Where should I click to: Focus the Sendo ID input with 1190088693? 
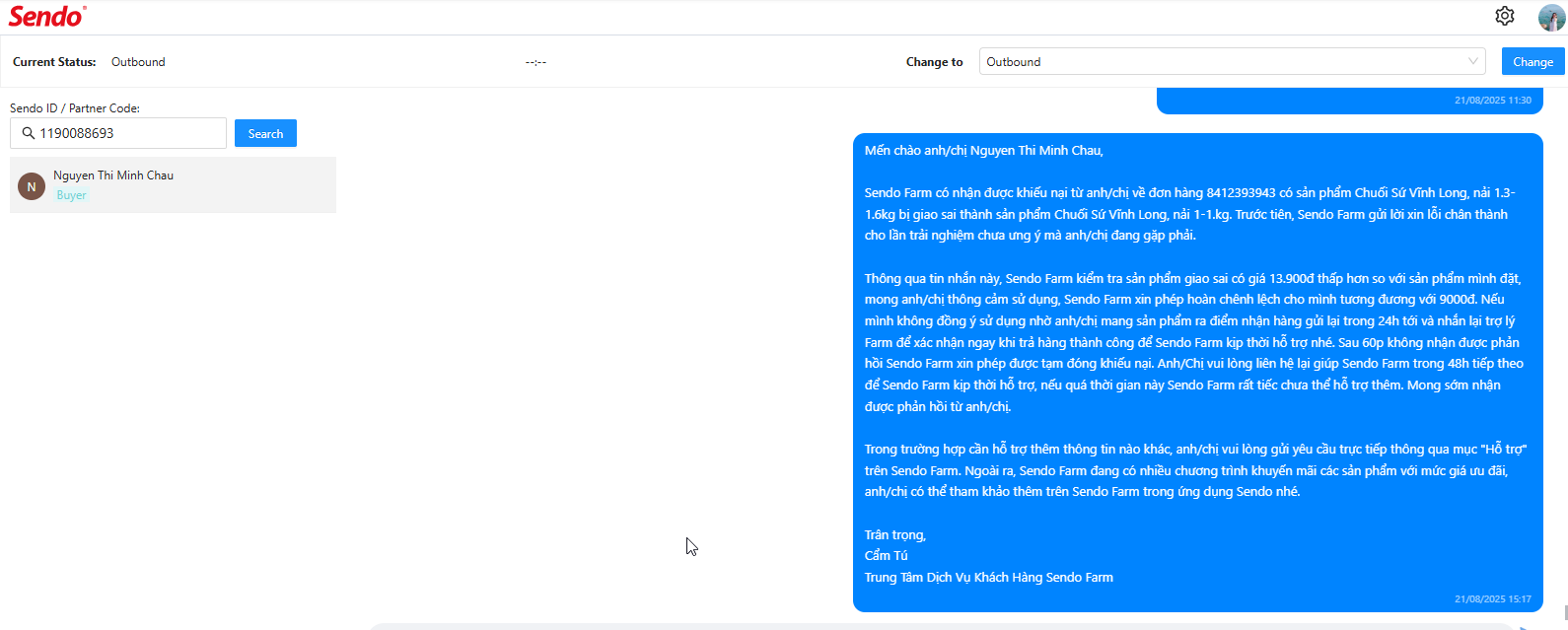pyautogui.click(x=118, y=133)
